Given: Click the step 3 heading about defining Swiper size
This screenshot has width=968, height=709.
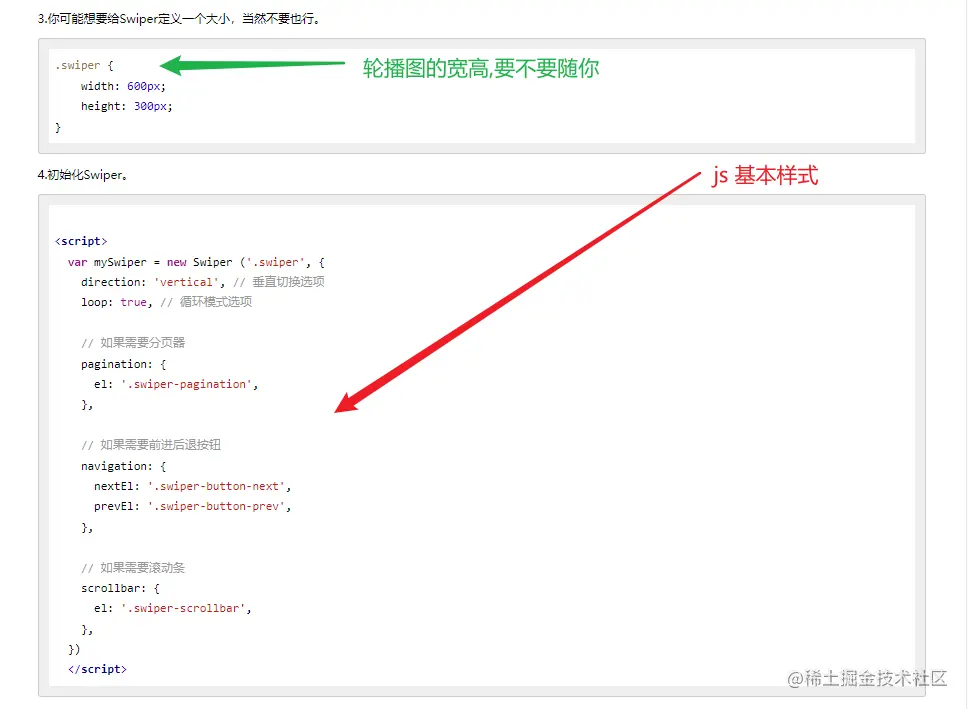Looking at the screenshot, I should tap(179, 19).
